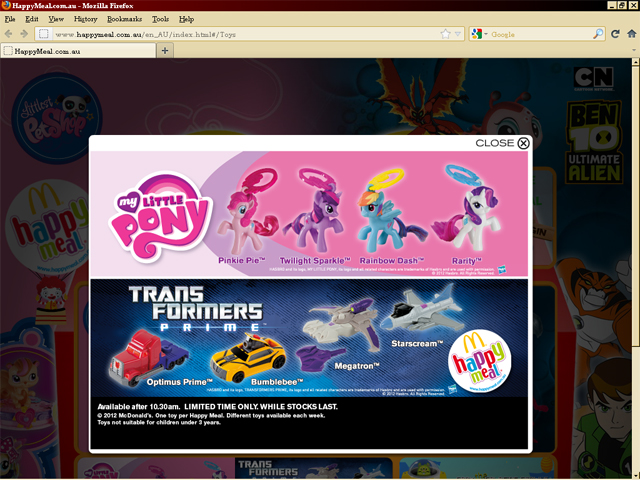This screenshot has height=480, width=640.
Task: Click the Happy Meal logo in Transformers banner
Action: point(480,361)
